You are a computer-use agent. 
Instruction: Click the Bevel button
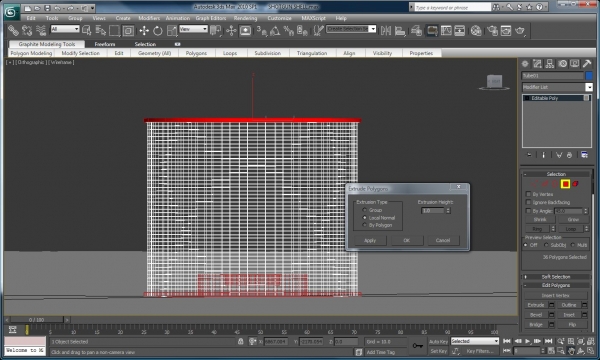[536, 314]
